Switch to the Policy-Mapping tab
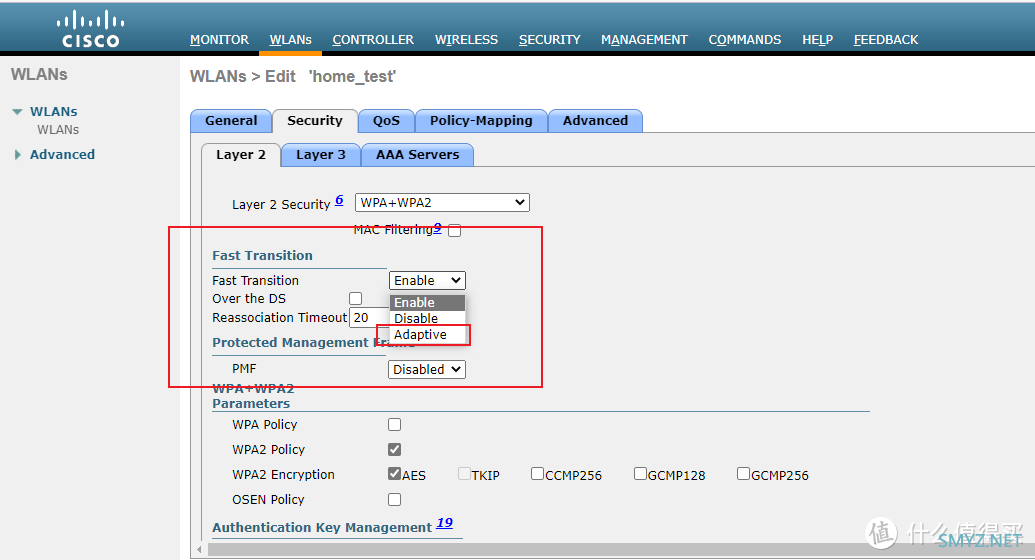Image resolution: width=1035 pixels, height=560 pixels. (x=481, y=121)
